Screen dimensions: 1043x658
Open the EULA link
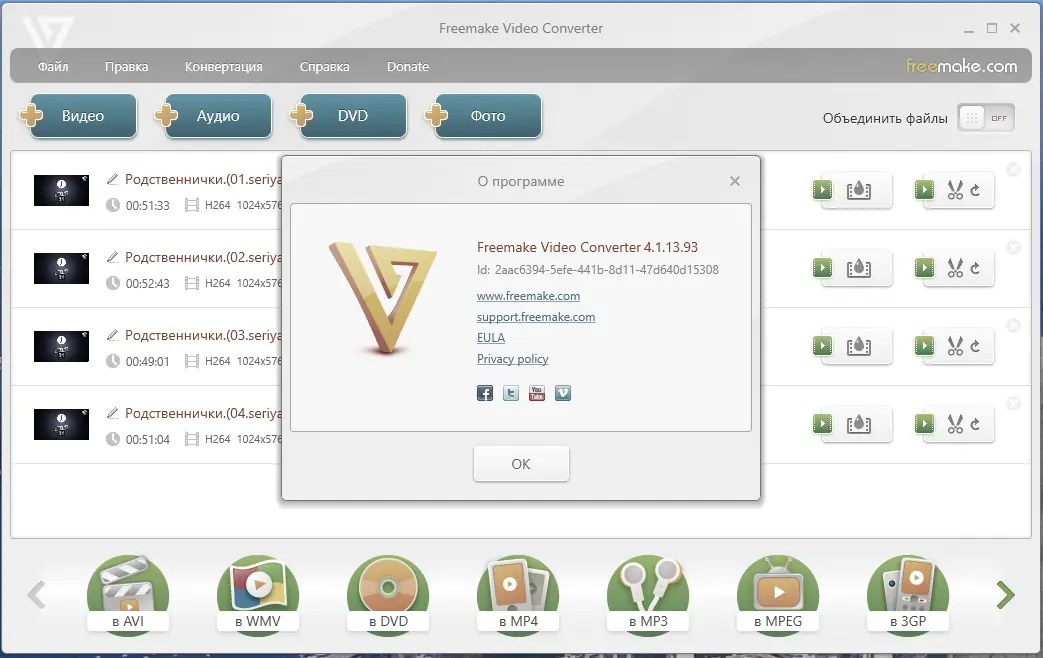point(491,337)
